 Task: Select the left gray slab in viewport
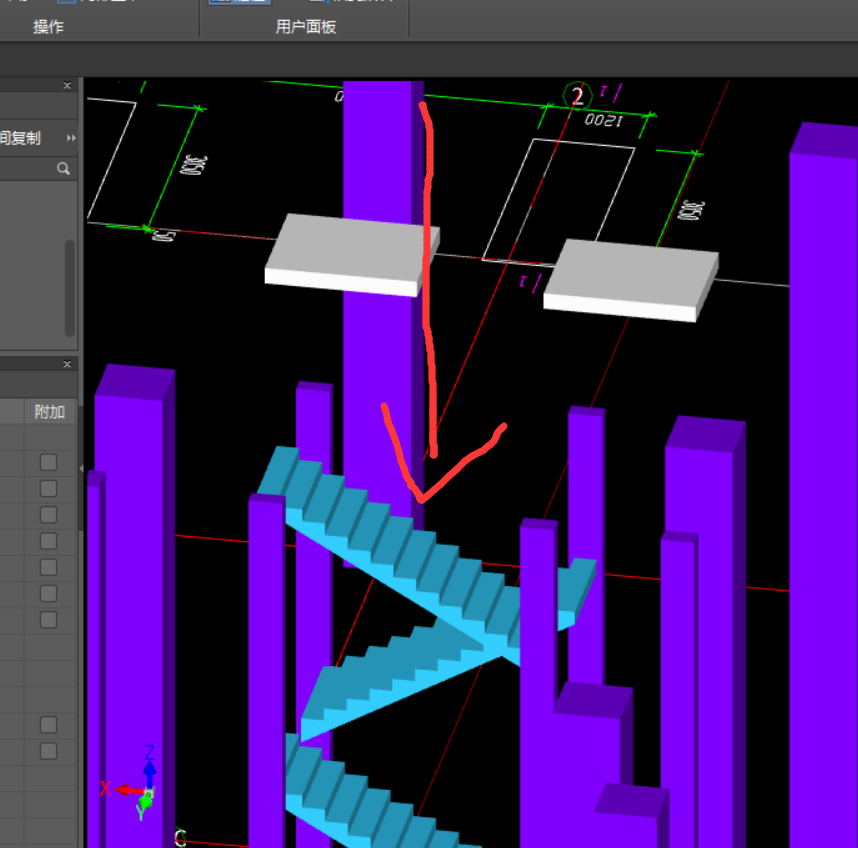(x=350, y=254)
